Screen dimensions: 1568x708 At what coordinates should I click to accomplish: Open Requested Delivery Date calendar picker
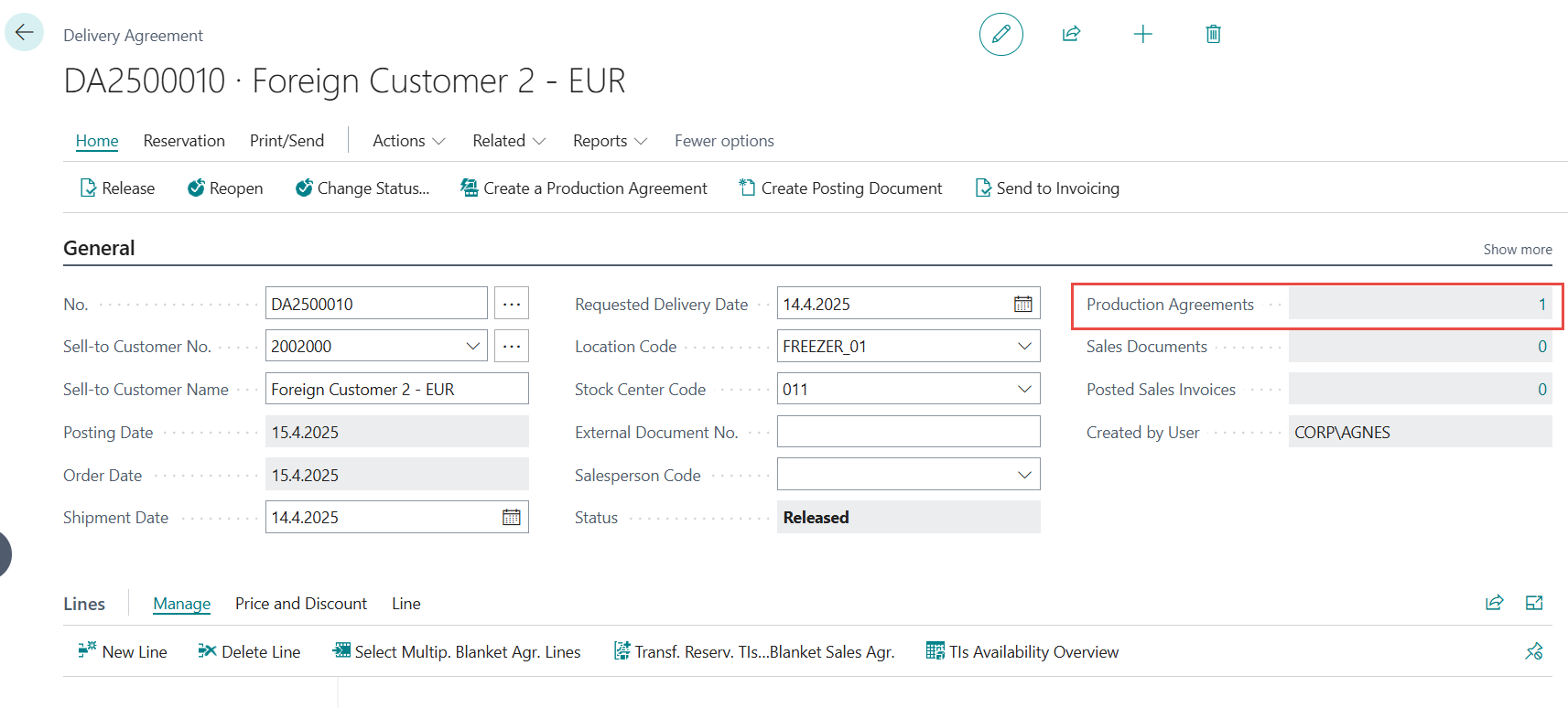tap(1022, 305)
